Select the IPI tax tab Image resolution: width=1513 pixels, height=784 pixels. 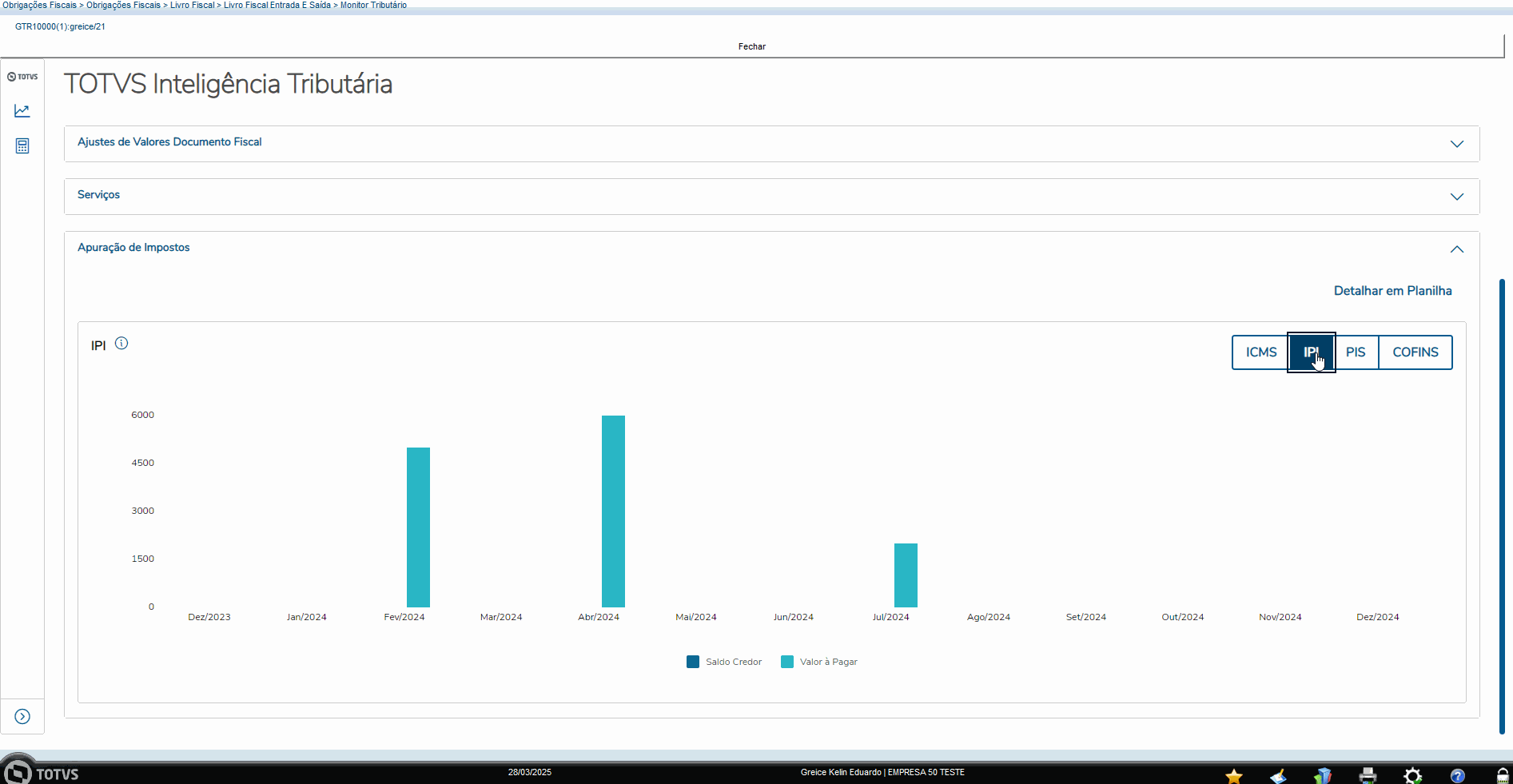point(1312,352)
